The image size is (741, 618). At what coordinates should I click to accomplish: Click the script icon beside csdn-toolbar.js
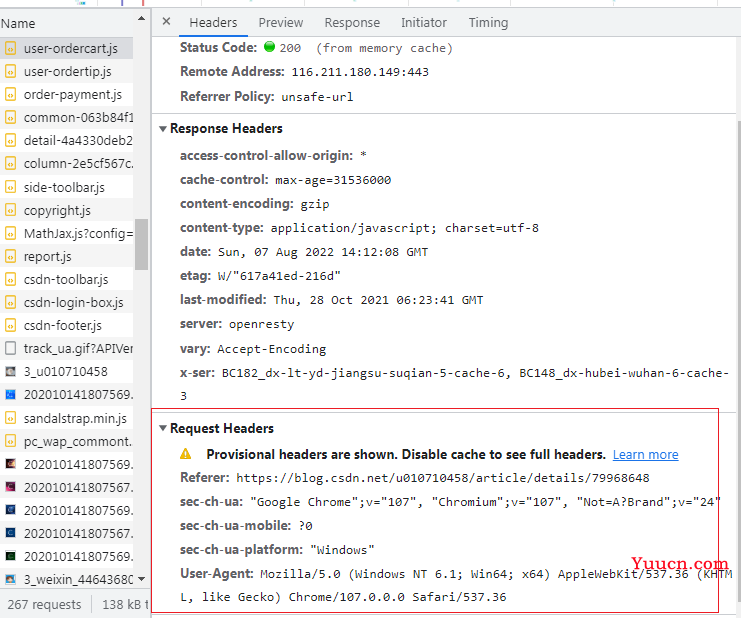coord(10,279)
